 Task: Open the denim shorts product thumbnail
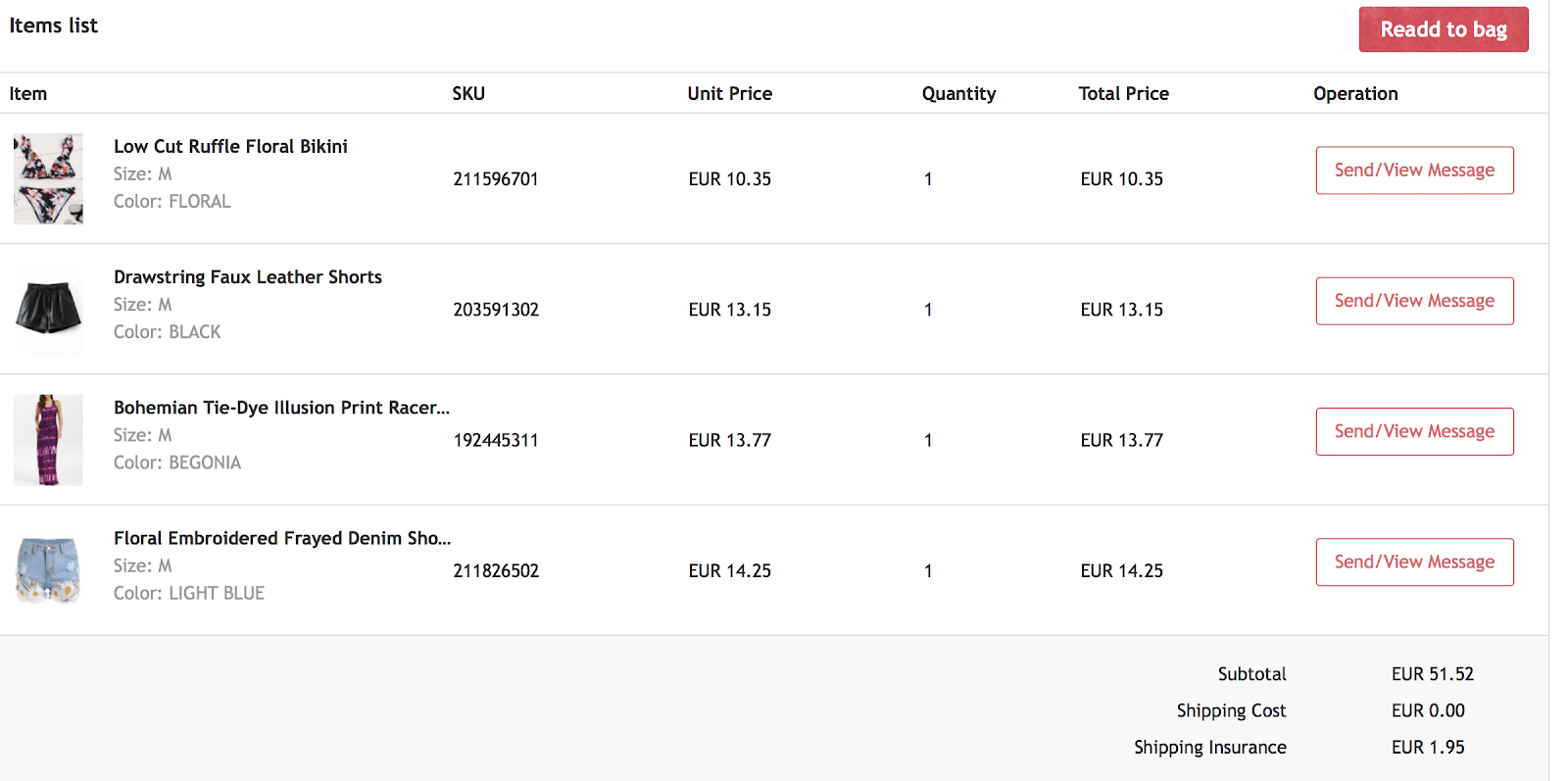click(x=48, y=570)
